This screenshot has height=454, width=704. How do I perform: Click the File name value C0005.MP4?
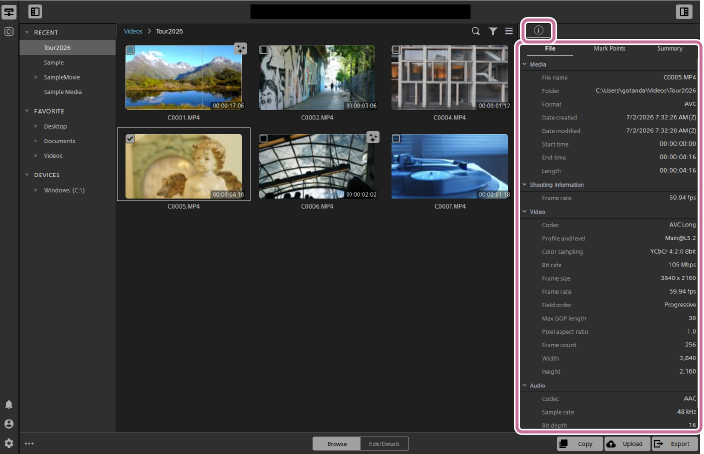tap(680, 77)
